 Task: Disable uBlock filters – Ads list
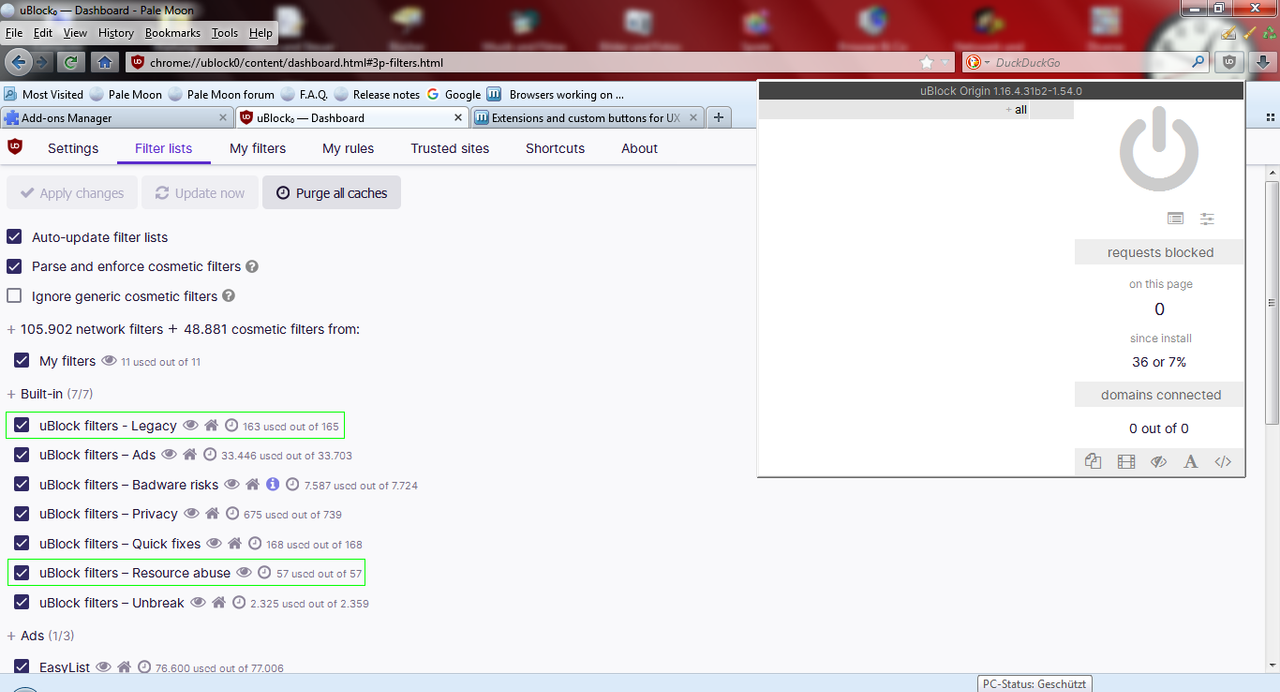click(22, 455)
